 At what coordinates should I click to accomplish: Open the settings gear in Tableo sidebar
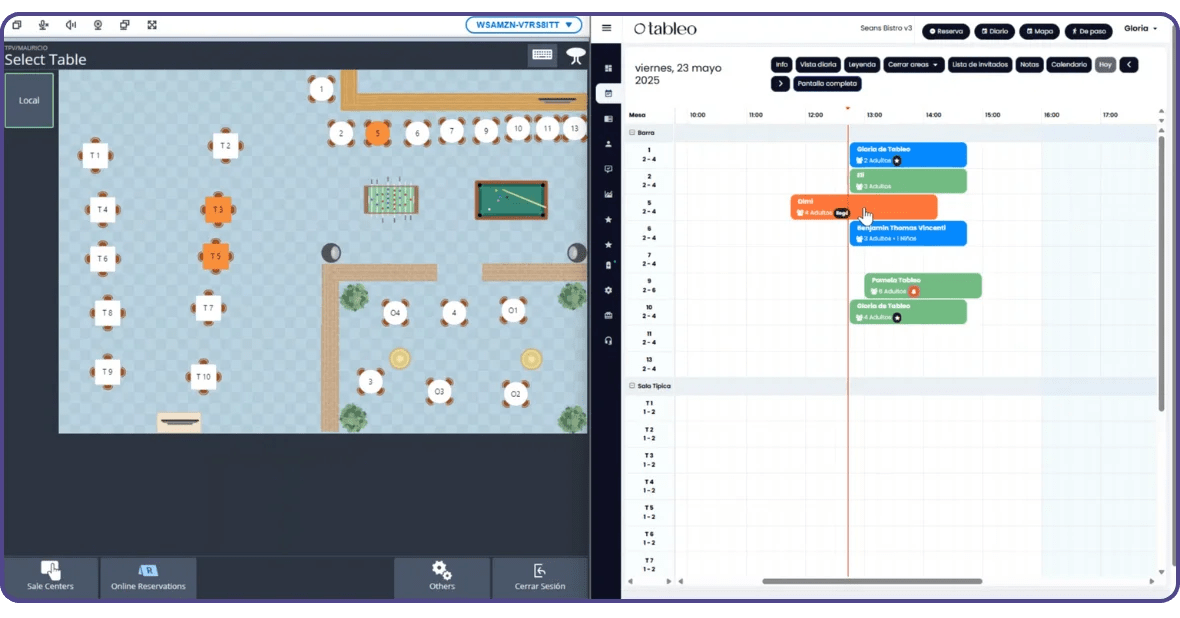(608, 291)
